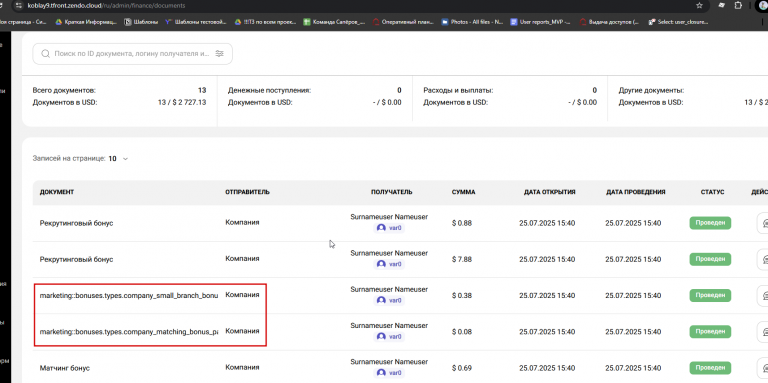Click user avatar icon next to var0 in first row
Screen dimensions: 768x383
pyautogui.click(x=381, y=228)
